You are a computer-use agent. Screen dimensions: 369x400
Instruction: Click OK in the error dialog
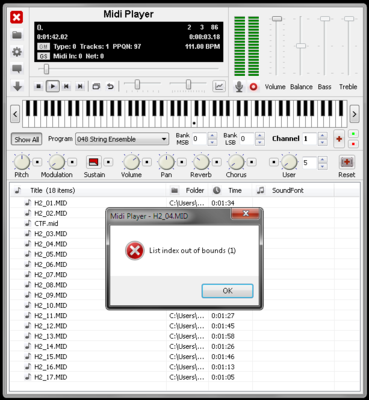(228, 291)
